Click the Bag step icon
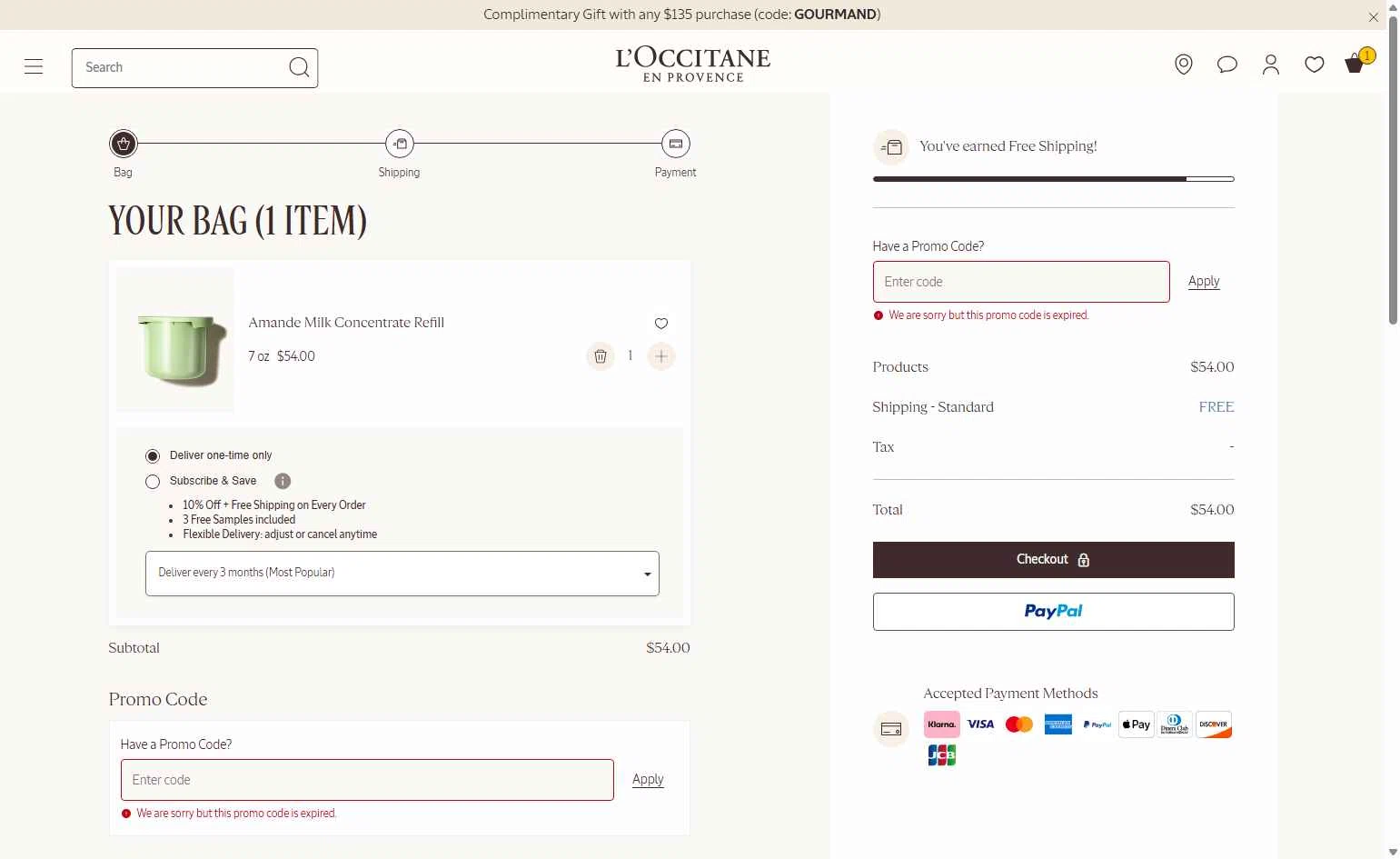This screenshot has width=1400, height=859. [124, 144]
